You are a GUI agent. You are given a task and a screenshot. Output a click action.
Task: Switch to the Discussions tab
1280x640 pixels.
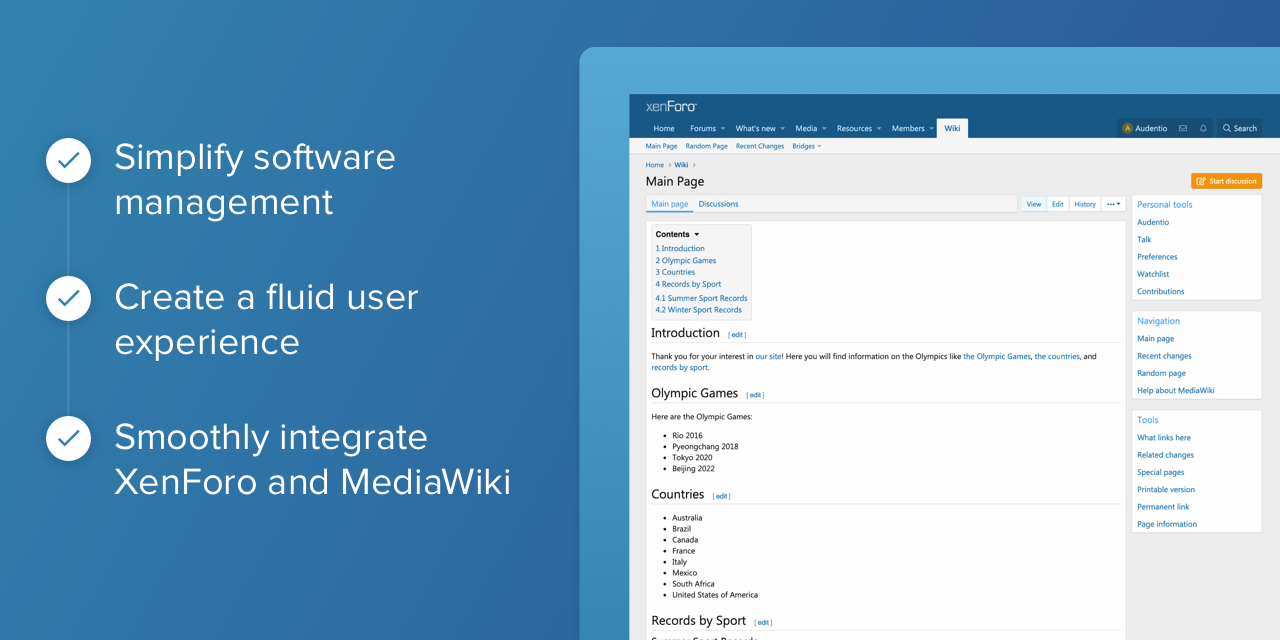[718, 204]
